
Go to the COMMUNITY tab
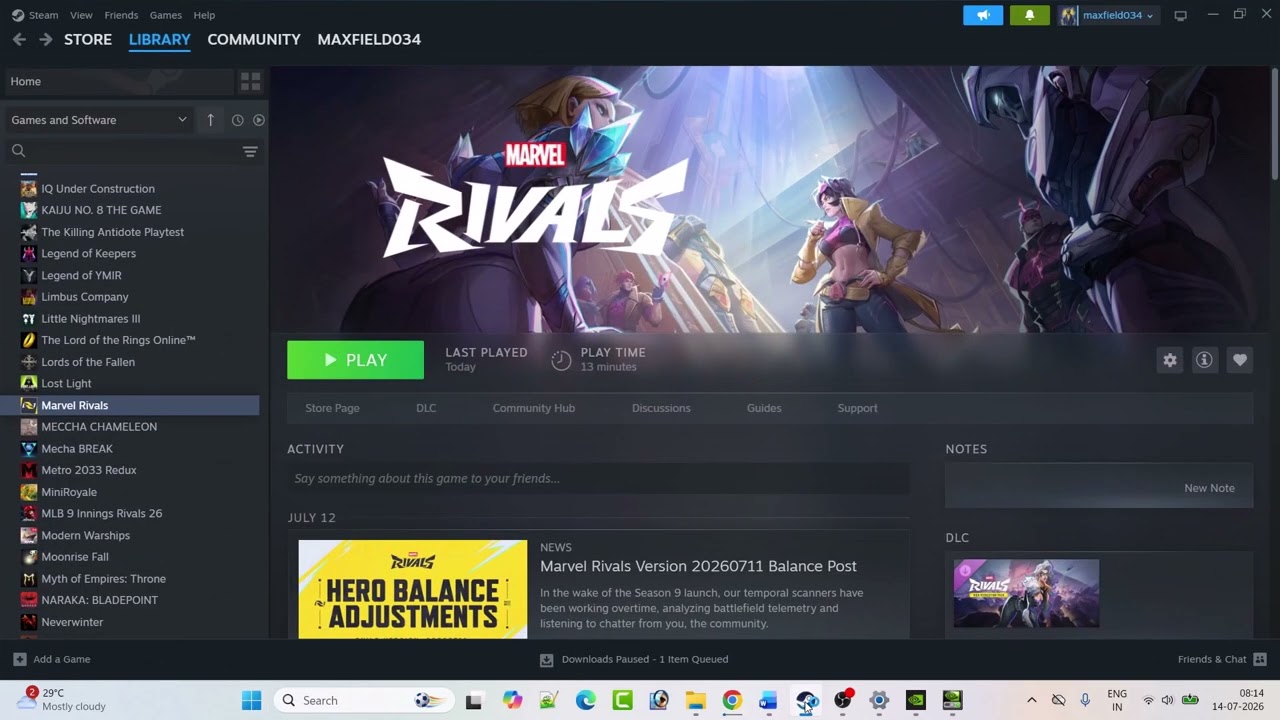coord(254,39)
